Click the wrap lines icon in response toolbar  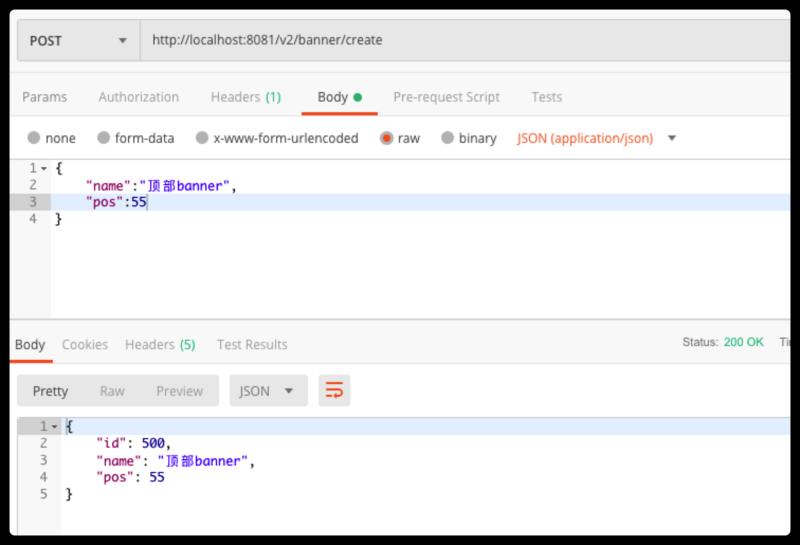pyautogui.click(x=334, y=391)
